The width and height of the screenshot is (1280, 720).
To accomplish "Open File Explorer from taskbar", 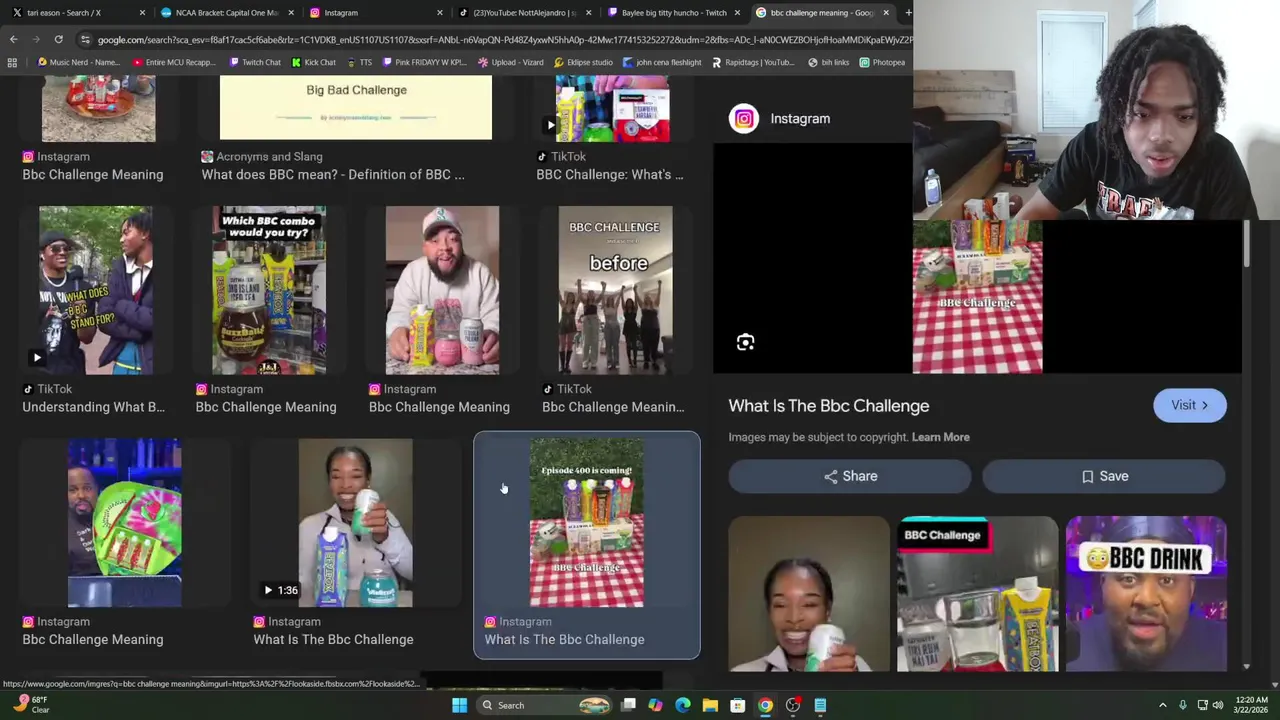I will [710, 705].
